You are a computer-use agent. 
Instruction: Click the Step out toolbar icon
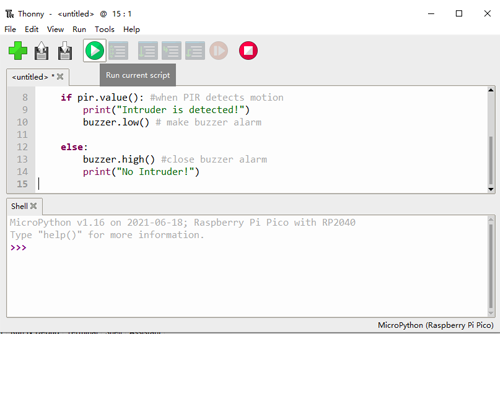click(x=195, y=51)
